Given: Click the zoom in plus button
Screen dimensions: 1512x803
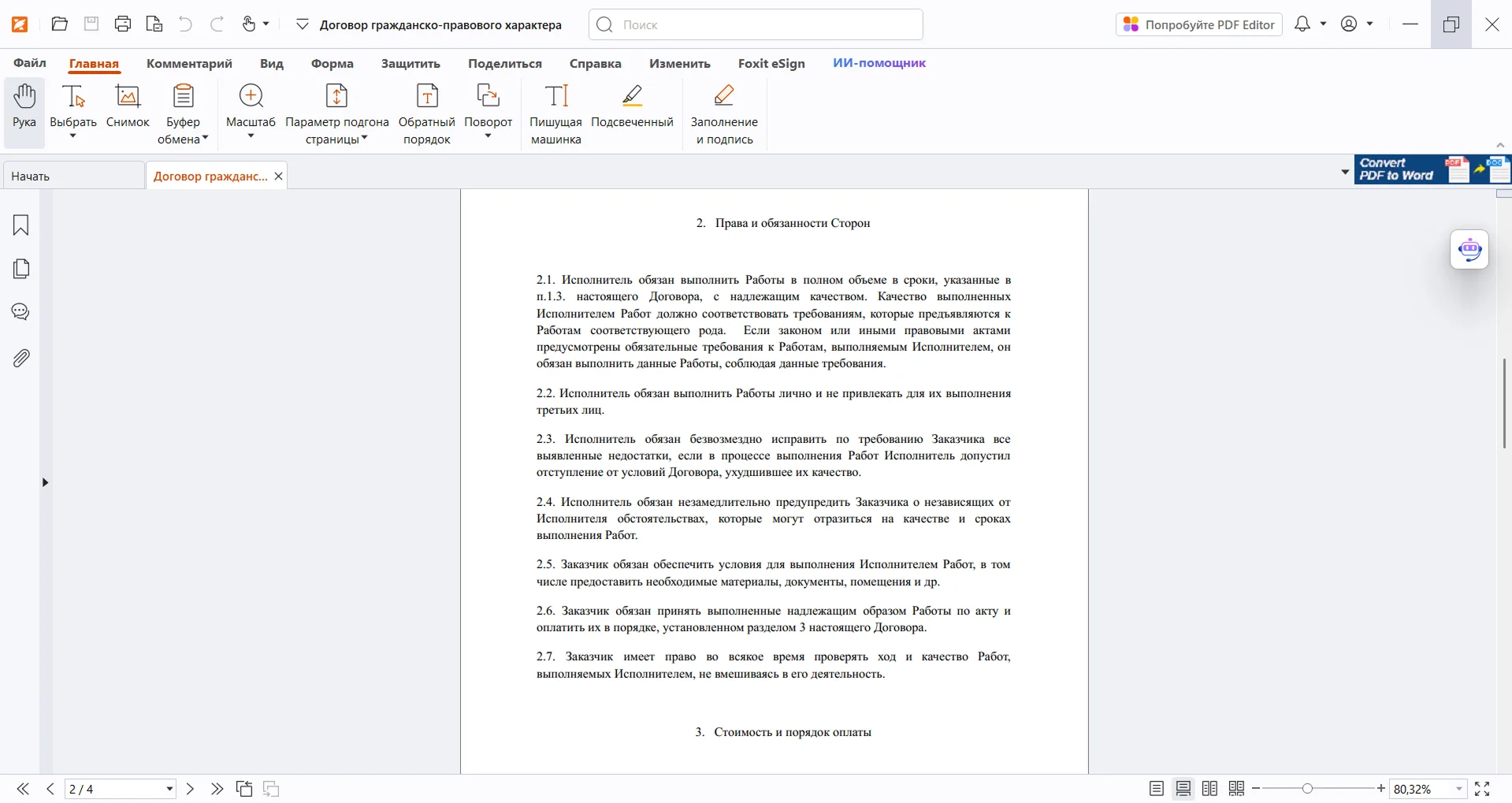Looking at the screenshot, I should pos(1381,789).
